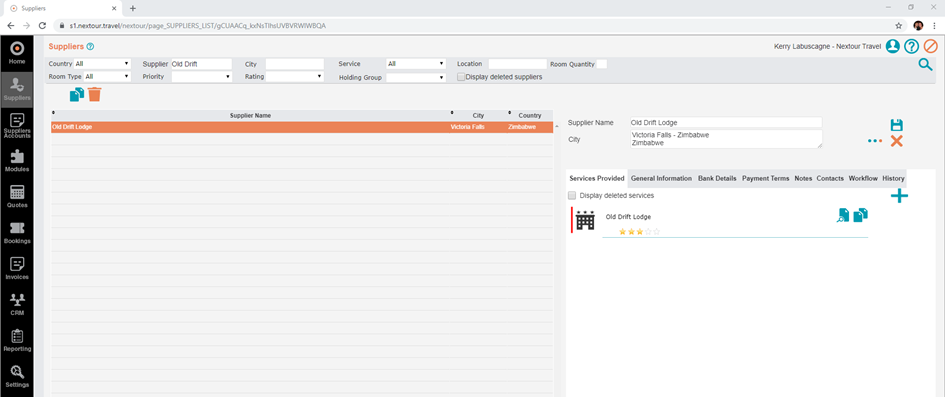Sort by Country column header
The width and height of the screenshot is (945, 397).
(x=529, y=115)
